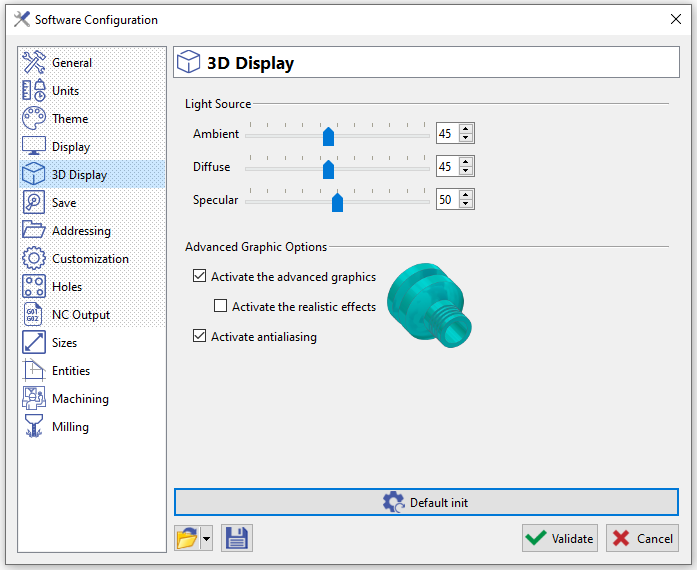Enable Activate the realistic effects checkbox
This screenshot has height=570, width=697.
(221, 307)
